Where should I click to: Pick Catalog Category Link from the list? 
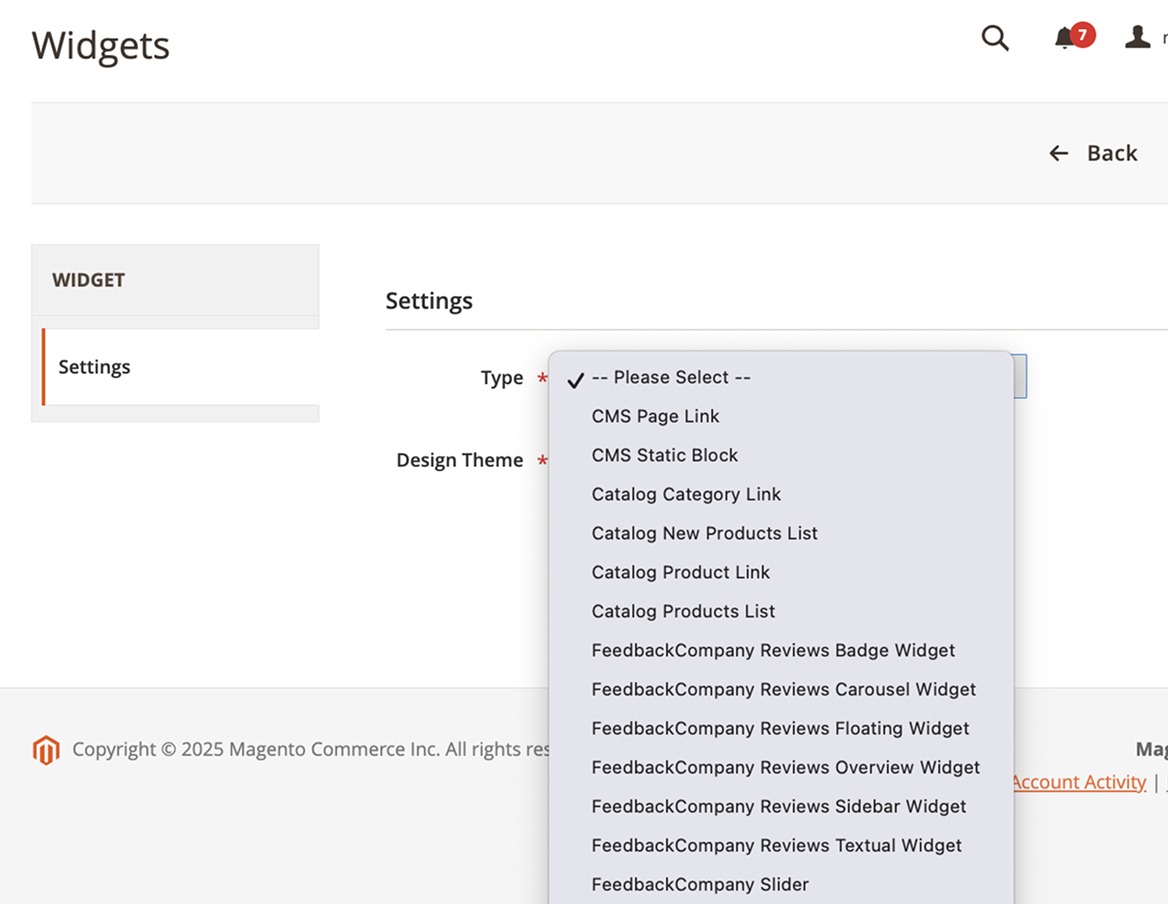[781, 494]
